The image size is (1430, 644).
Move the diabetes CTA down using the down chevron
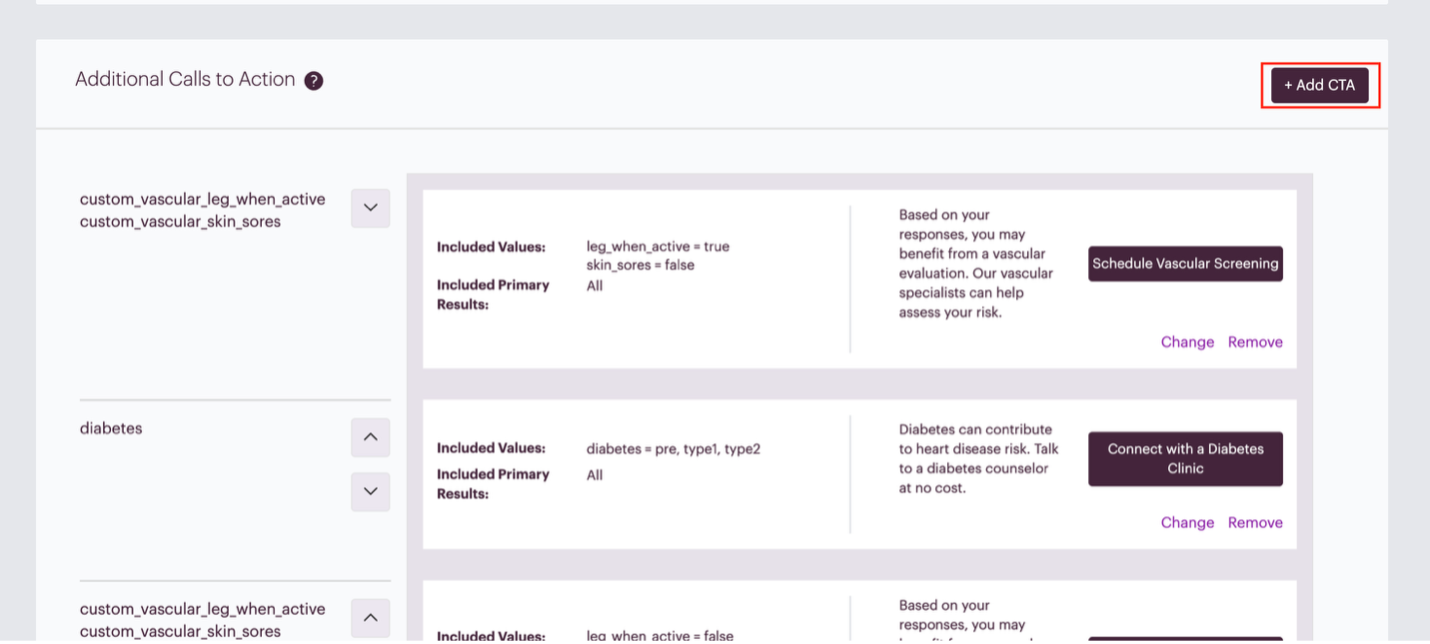[x=370, y=491]
